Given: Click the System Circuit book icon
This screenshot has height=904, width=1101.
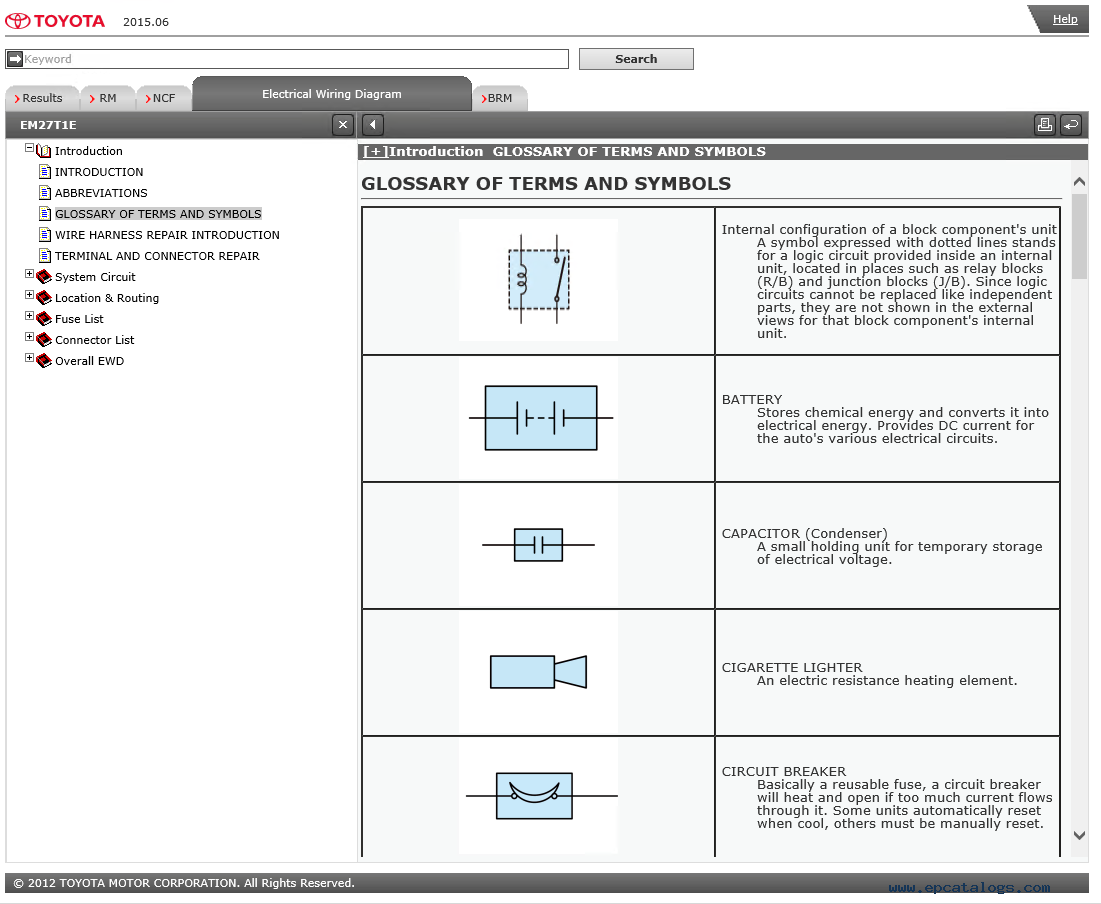Looking at the screenshot, I should (x=44, y=277).
